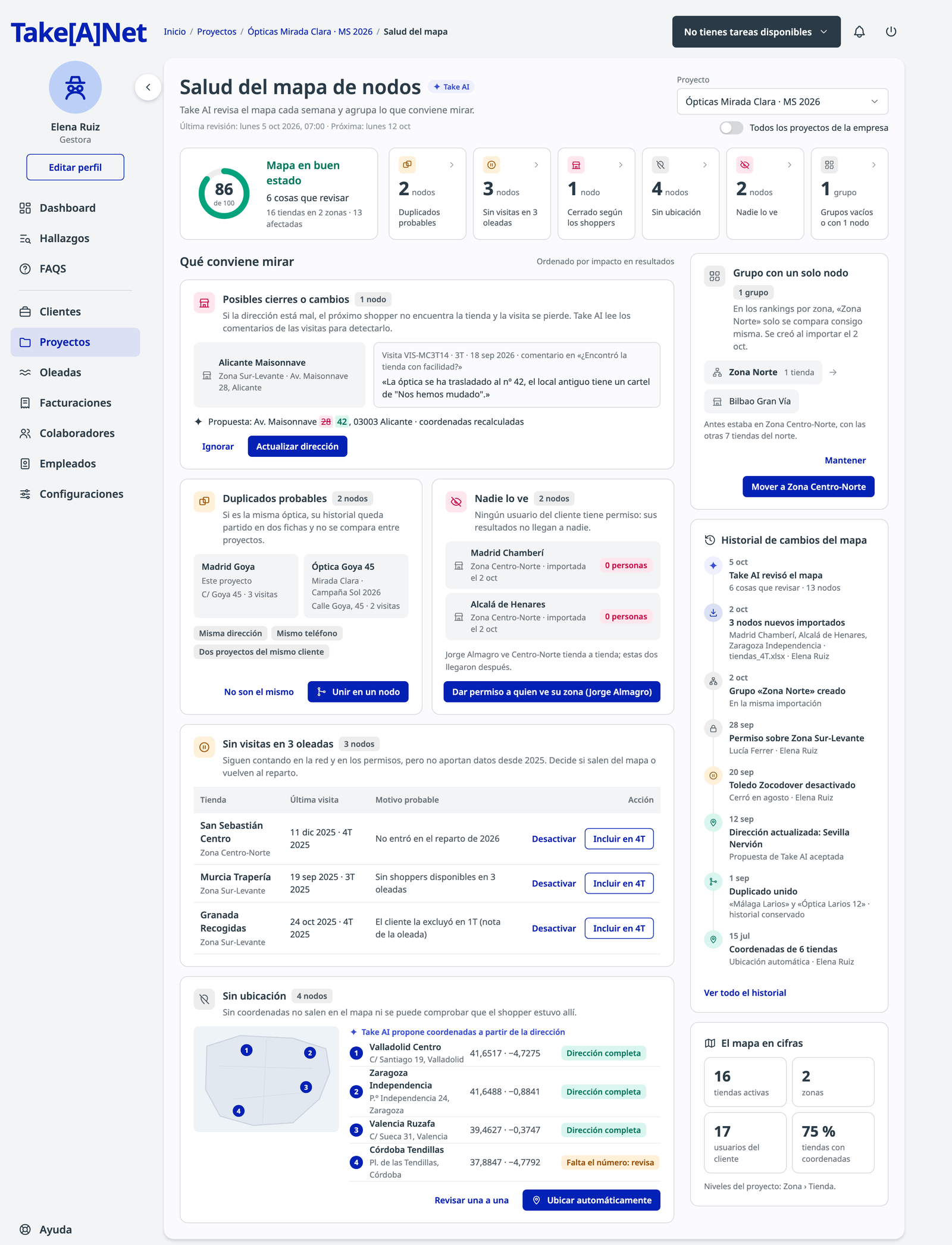952x1245 pixels.
Task: Click the Take AI sparkle badge
Action: point(452,87)
